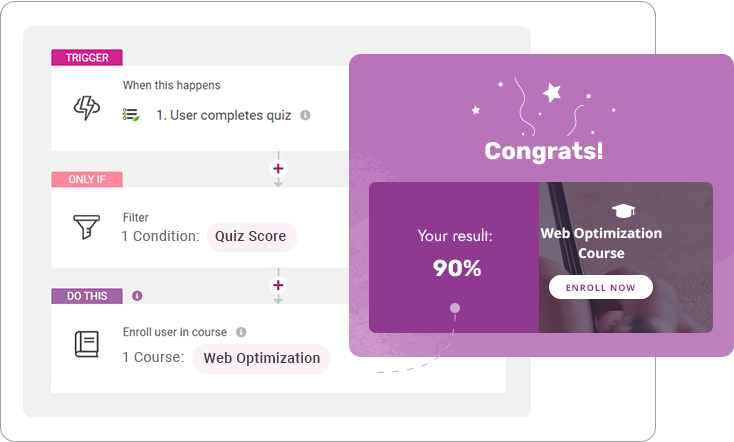Select the ONLY IF label tab

pos(87,179)
